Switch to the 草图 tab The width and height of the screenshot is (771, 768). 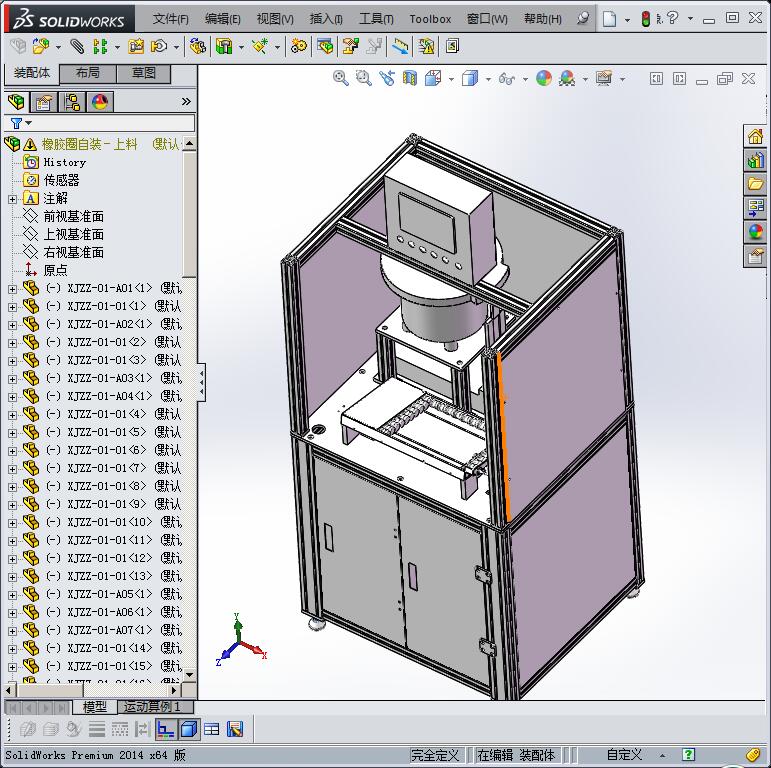[x=144, y=73]
